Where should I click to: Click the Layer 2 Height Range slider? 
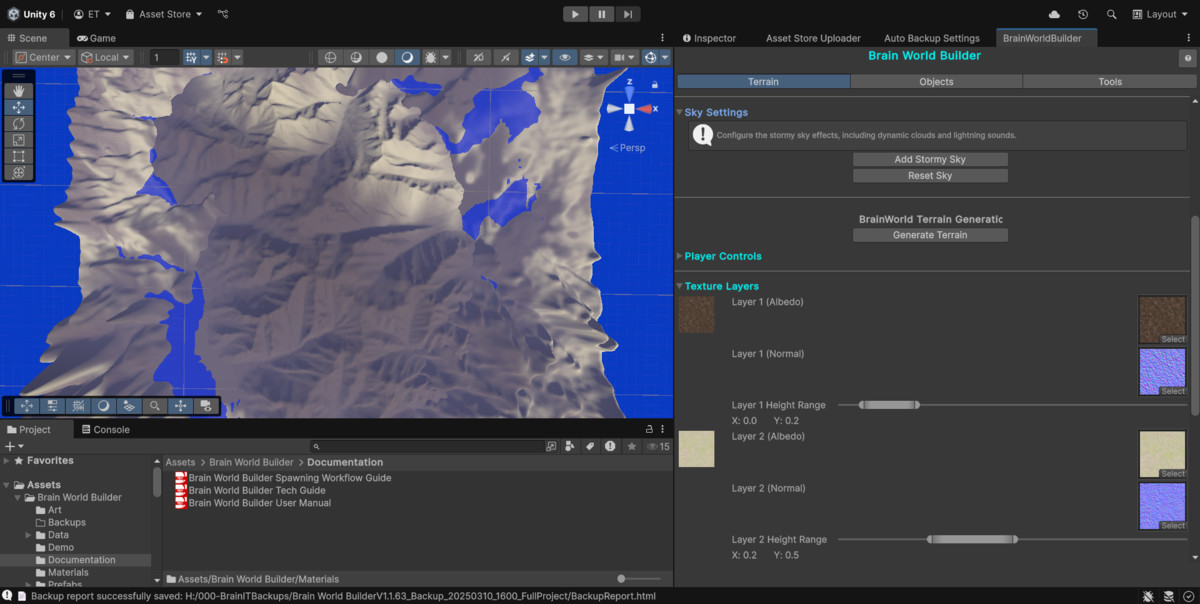[1012, 539]
